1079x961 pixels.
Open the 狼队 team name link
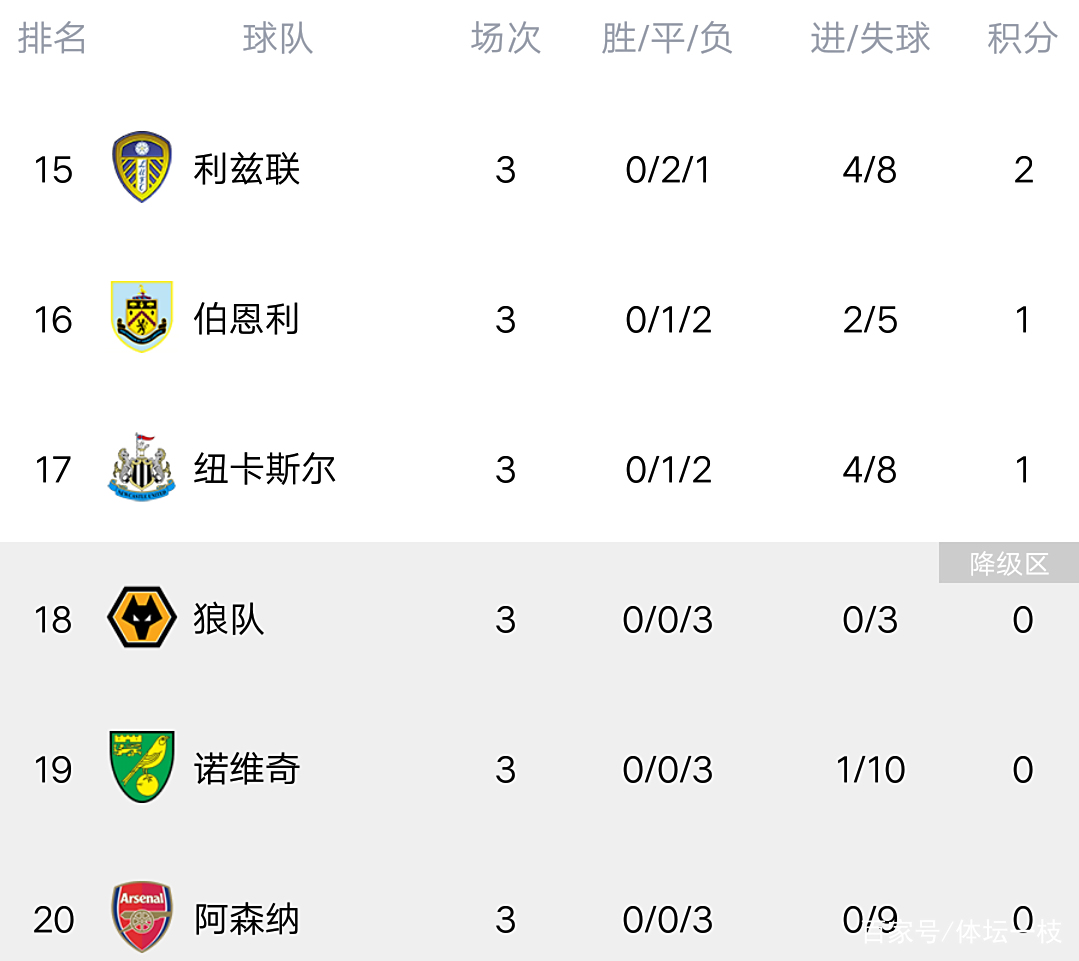[x=229, y=619]
